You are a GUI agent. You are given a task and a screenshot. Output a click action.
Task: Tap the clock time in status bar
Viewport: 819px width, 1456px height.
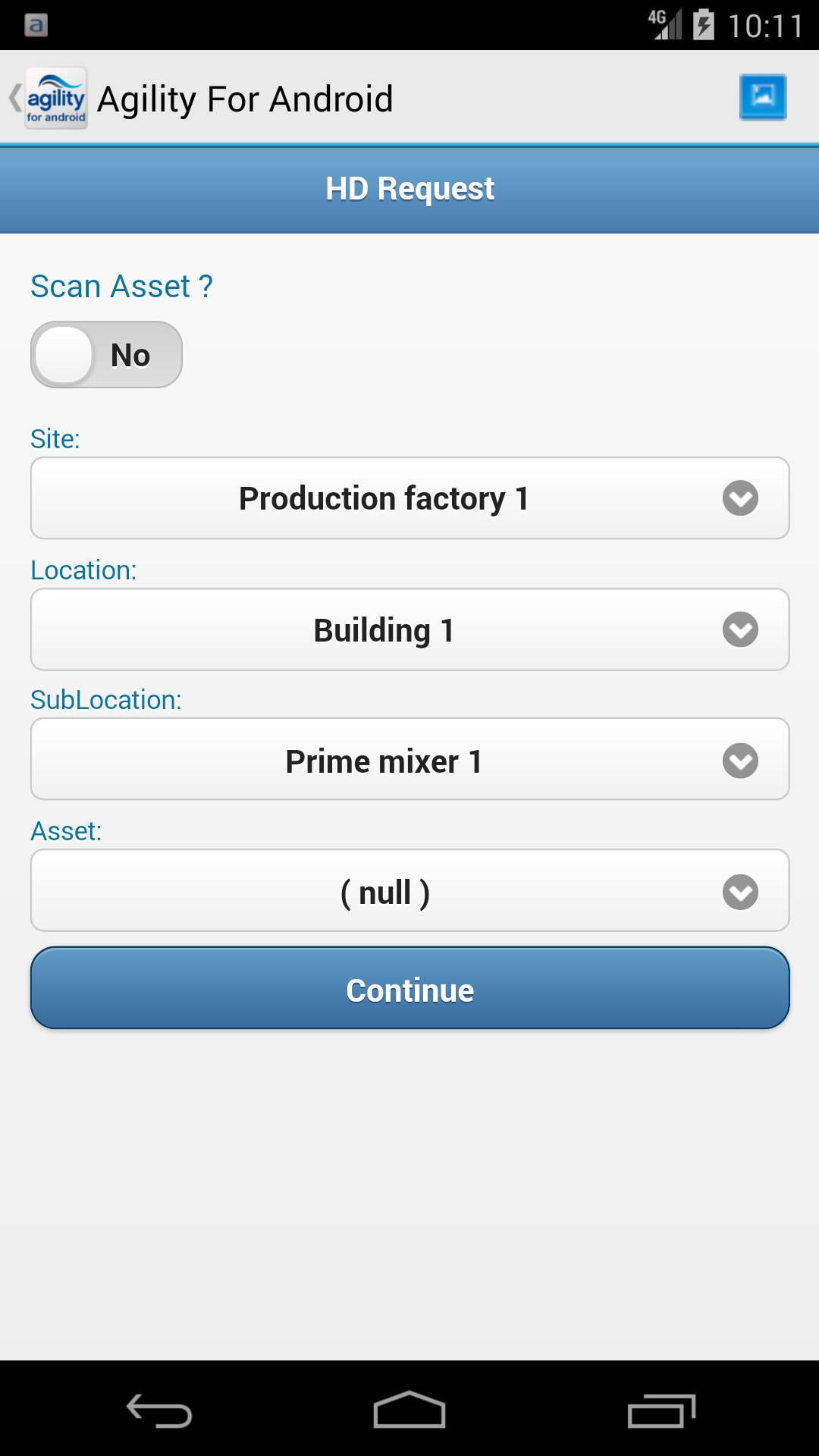(764, 26)
